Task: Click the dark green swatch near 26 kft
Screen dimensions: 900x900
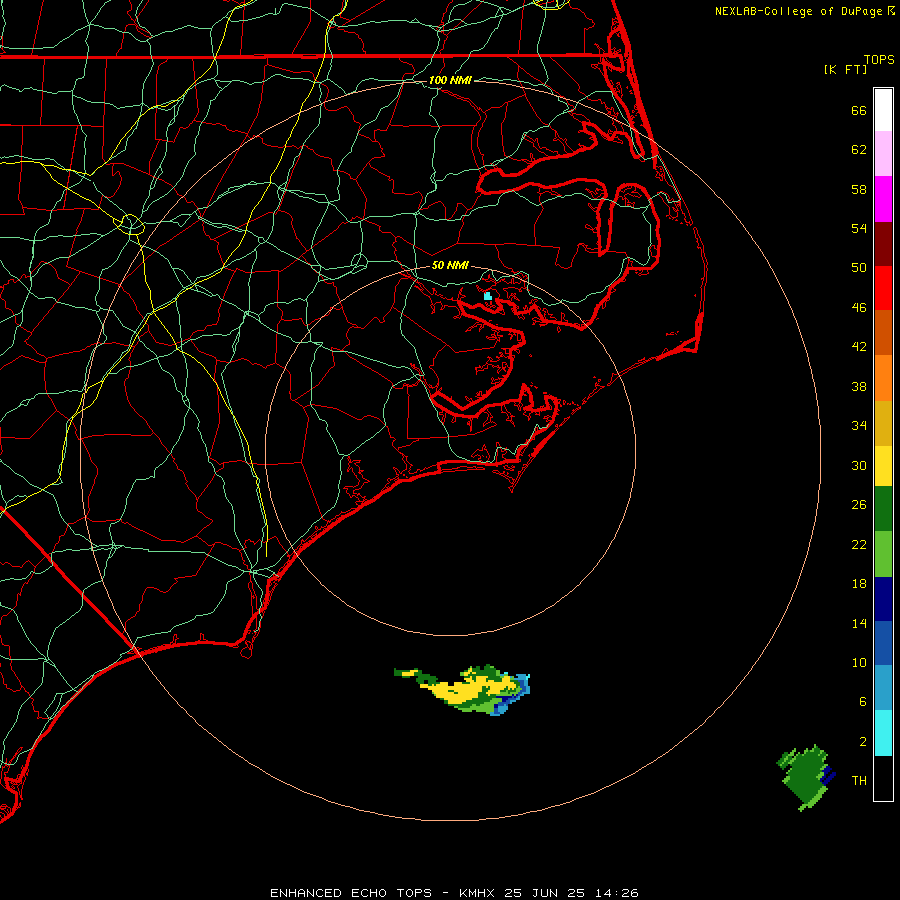Action: coord(883,509)
